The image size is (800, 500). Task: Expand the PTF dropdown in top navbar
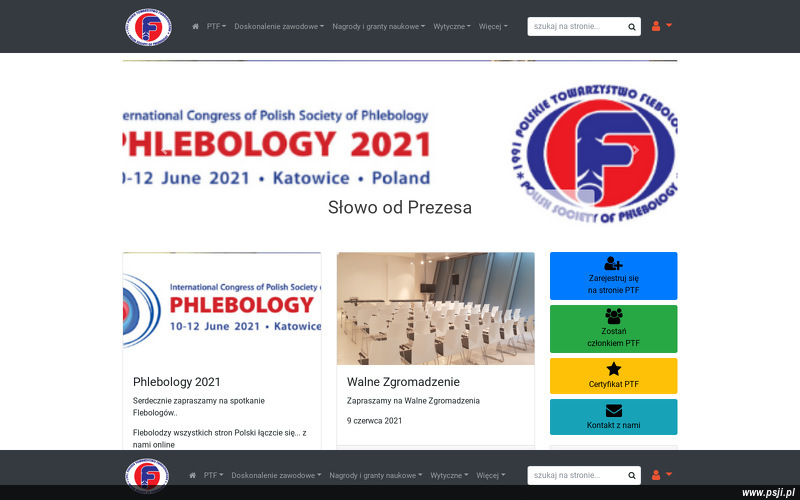tap(216, 27)
